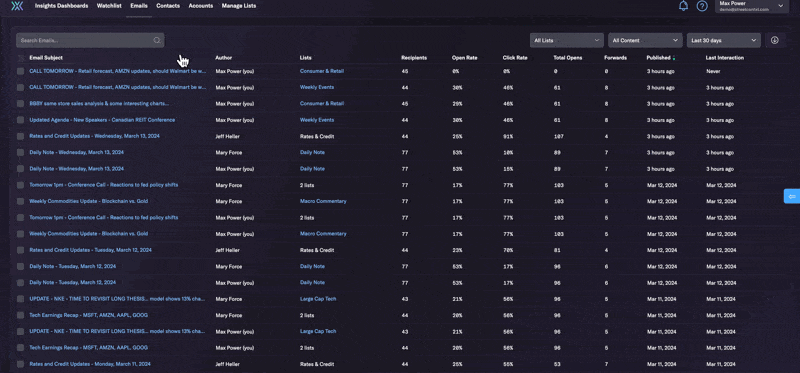Open the All Content dropdown
Viewport: 800px width, 373px height.
(x=645, y=40)
